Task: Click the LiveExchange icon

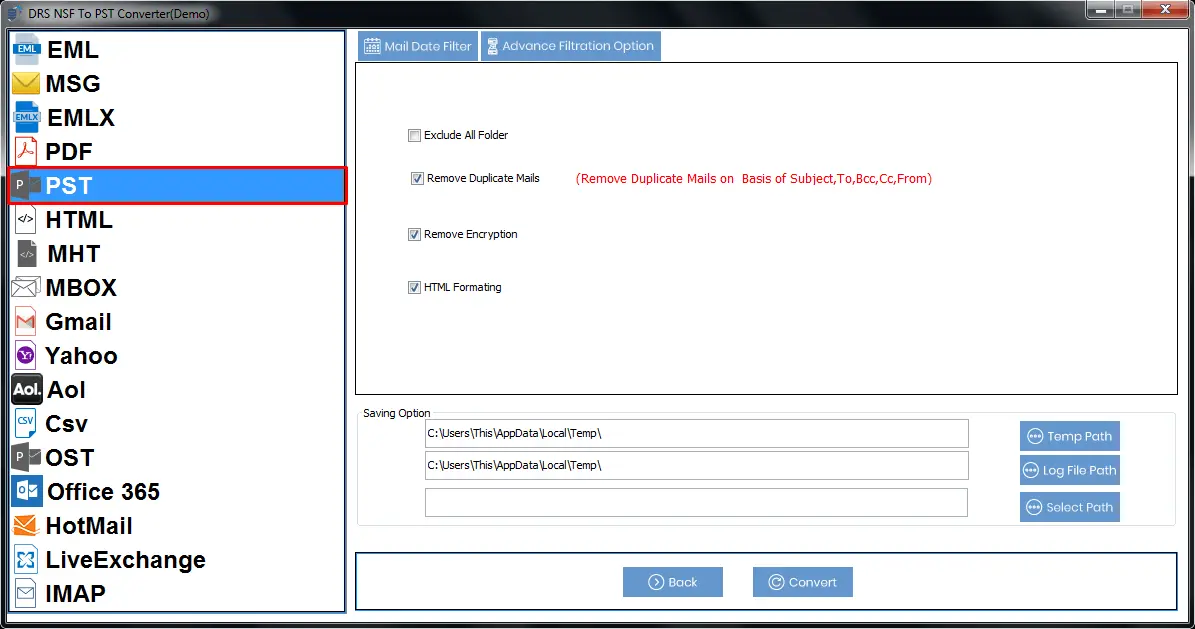Action: [x=26, y=560]
